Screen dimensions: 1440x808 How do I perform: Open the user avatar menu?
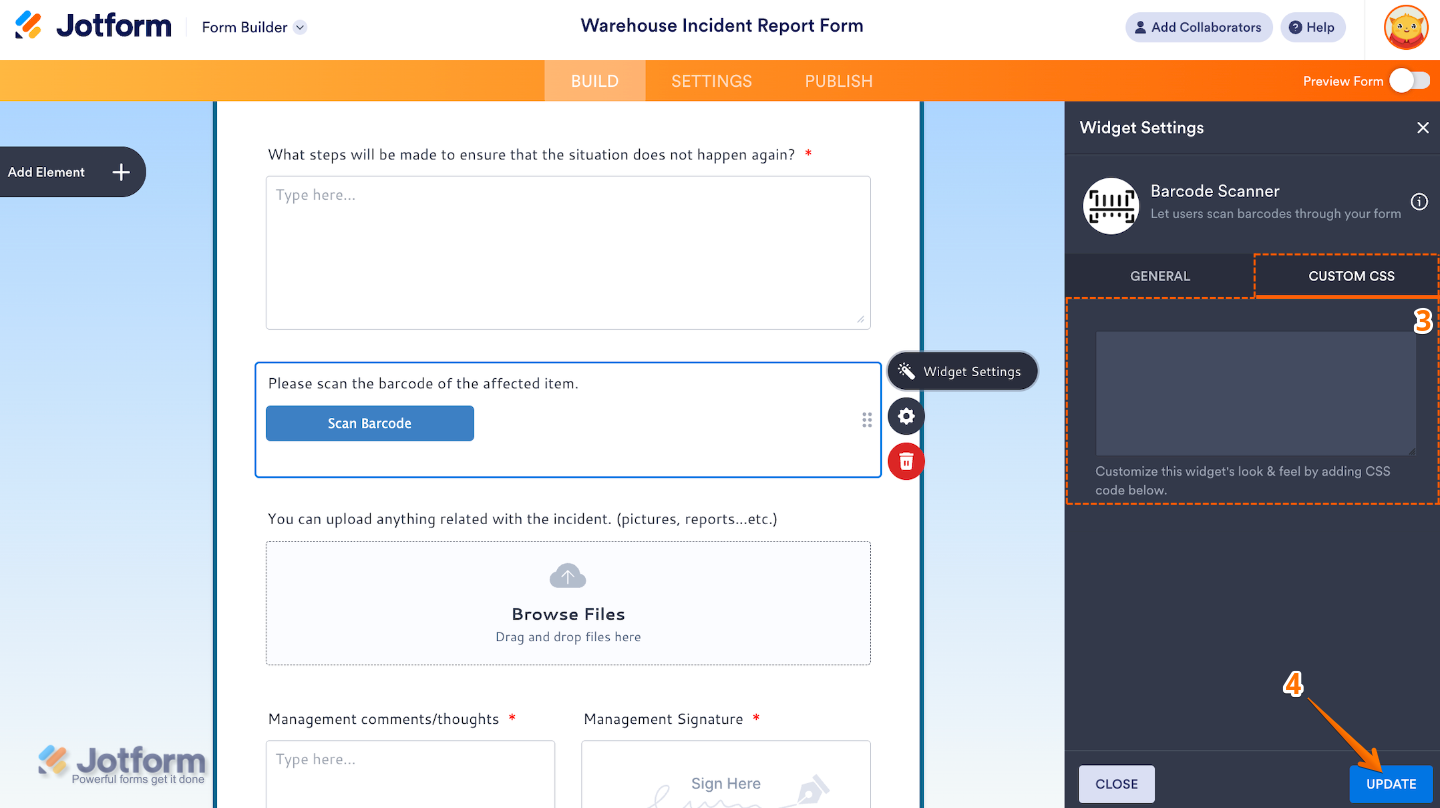coord(1406,28)
